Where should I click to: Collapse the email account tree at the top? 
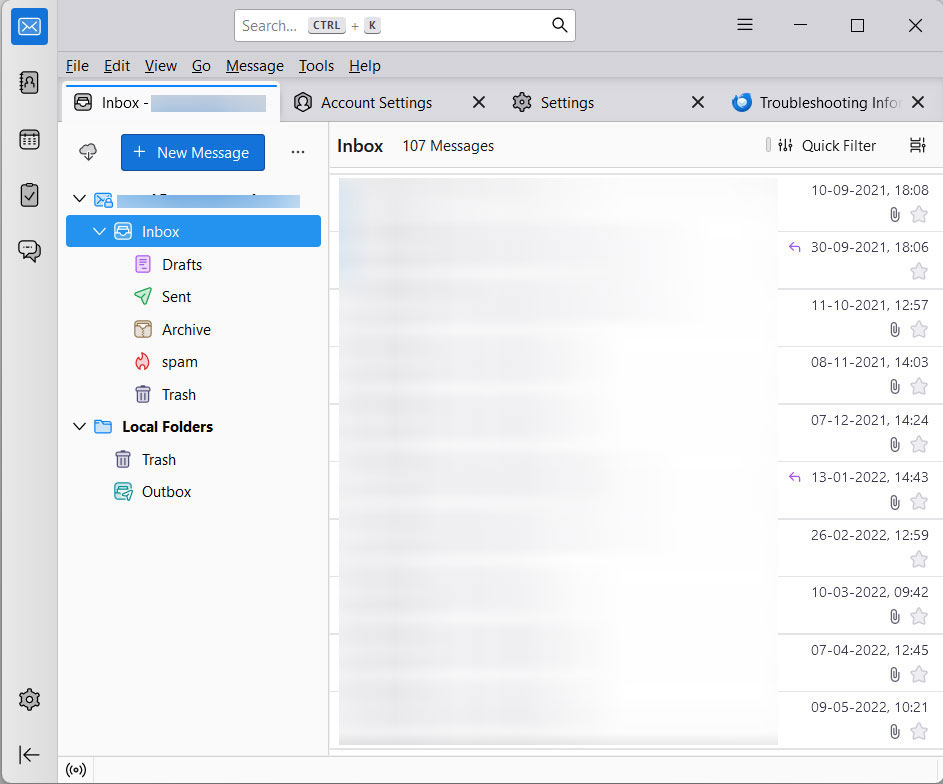pos(80,197)
